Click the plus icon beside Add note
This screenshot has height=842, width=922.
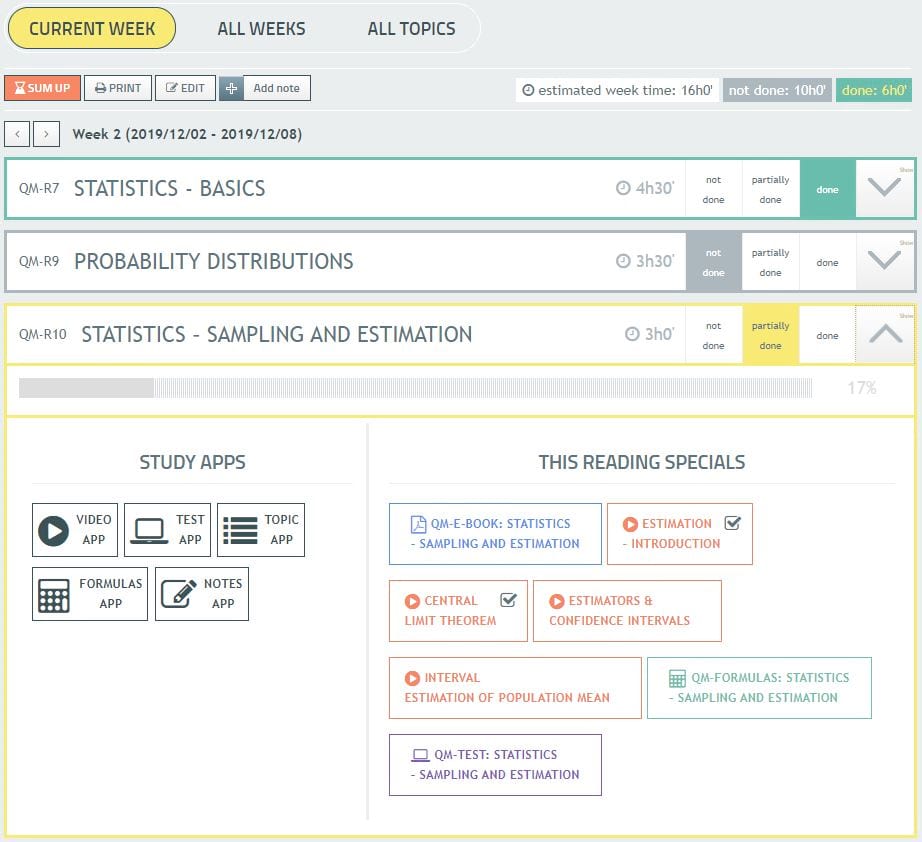[x=231, y=88]
